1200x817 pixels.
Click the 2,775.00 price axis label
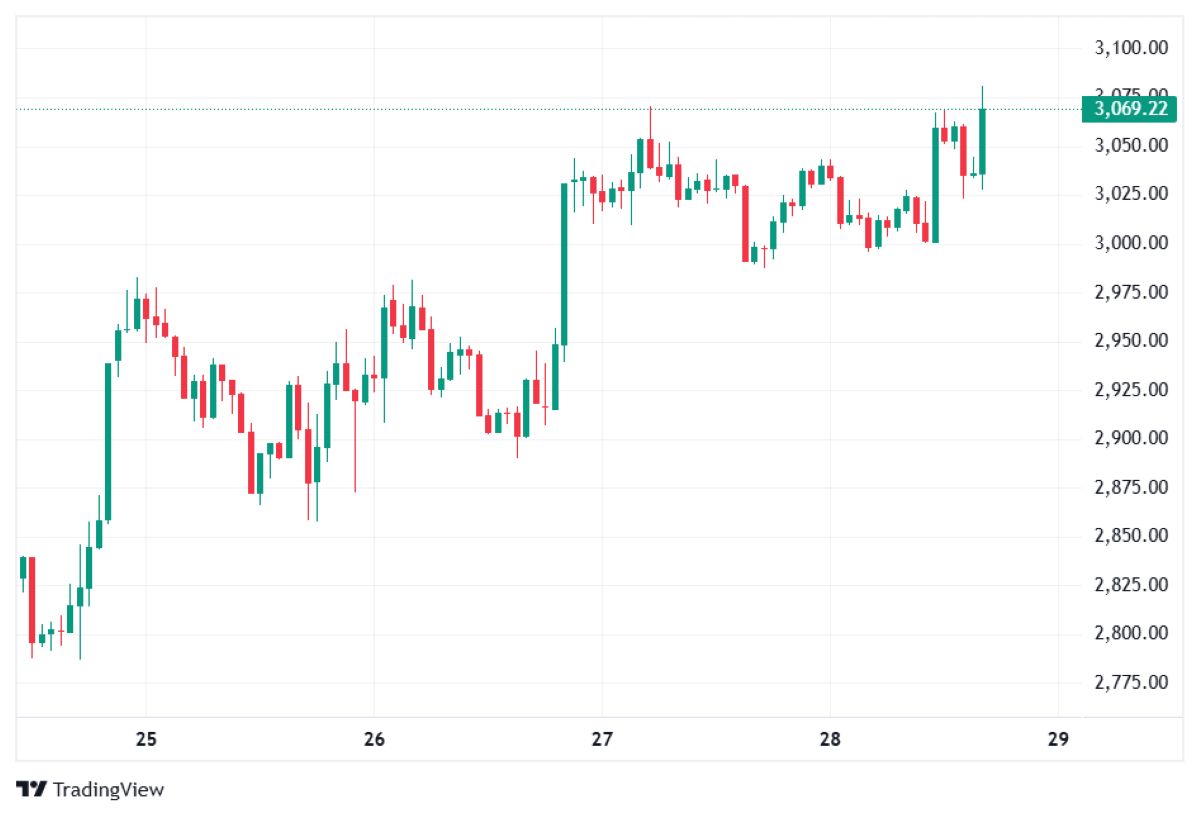[x=1131, y=682]
